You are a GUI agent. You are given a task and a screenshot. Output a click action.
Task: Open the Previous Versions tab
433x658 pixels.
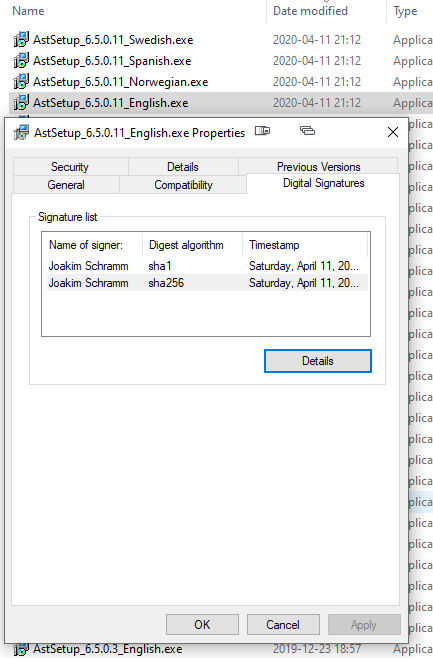coord(318,166)
